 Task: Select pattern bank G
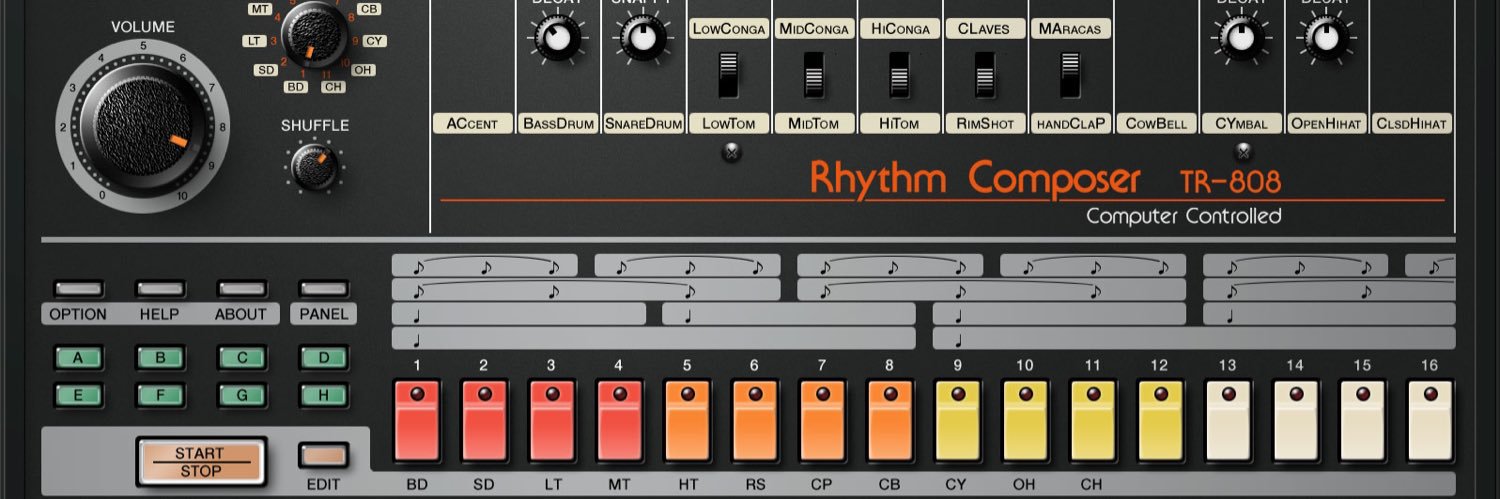[241, 395]
